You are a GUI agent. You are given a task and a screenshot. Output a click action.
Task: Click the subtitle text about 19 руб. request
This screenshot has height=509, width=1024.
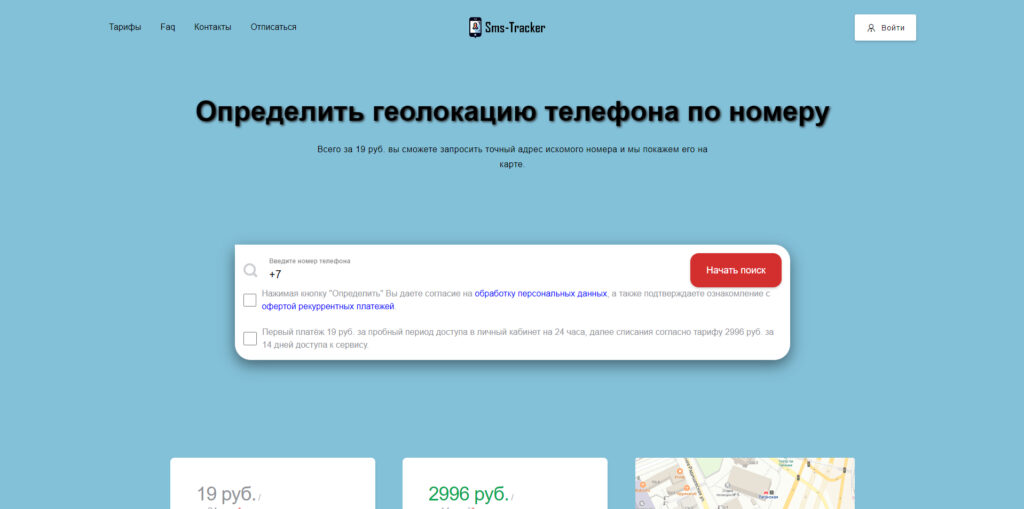point(513,157)
